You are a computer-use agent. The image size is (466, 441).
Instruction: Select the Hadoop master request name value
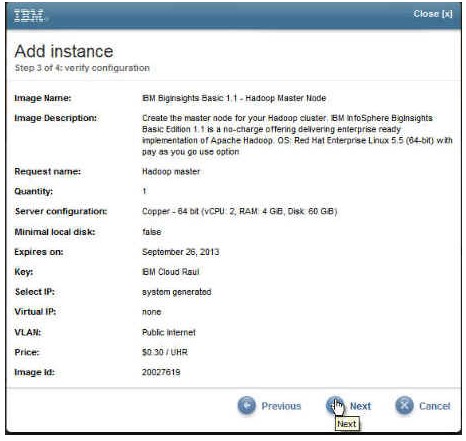point(171,171)
